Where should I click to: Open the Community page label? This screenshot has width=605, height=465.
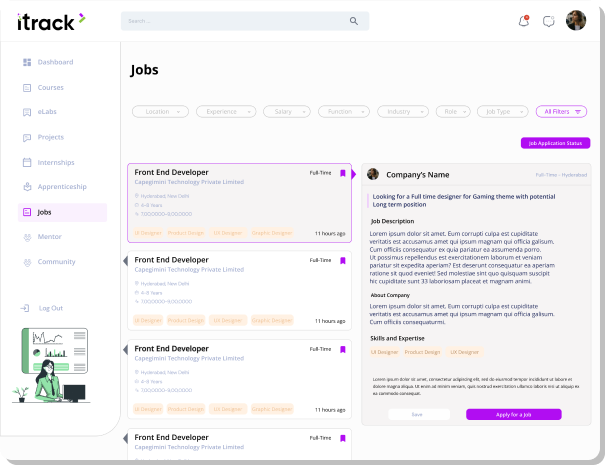[56, 262]
